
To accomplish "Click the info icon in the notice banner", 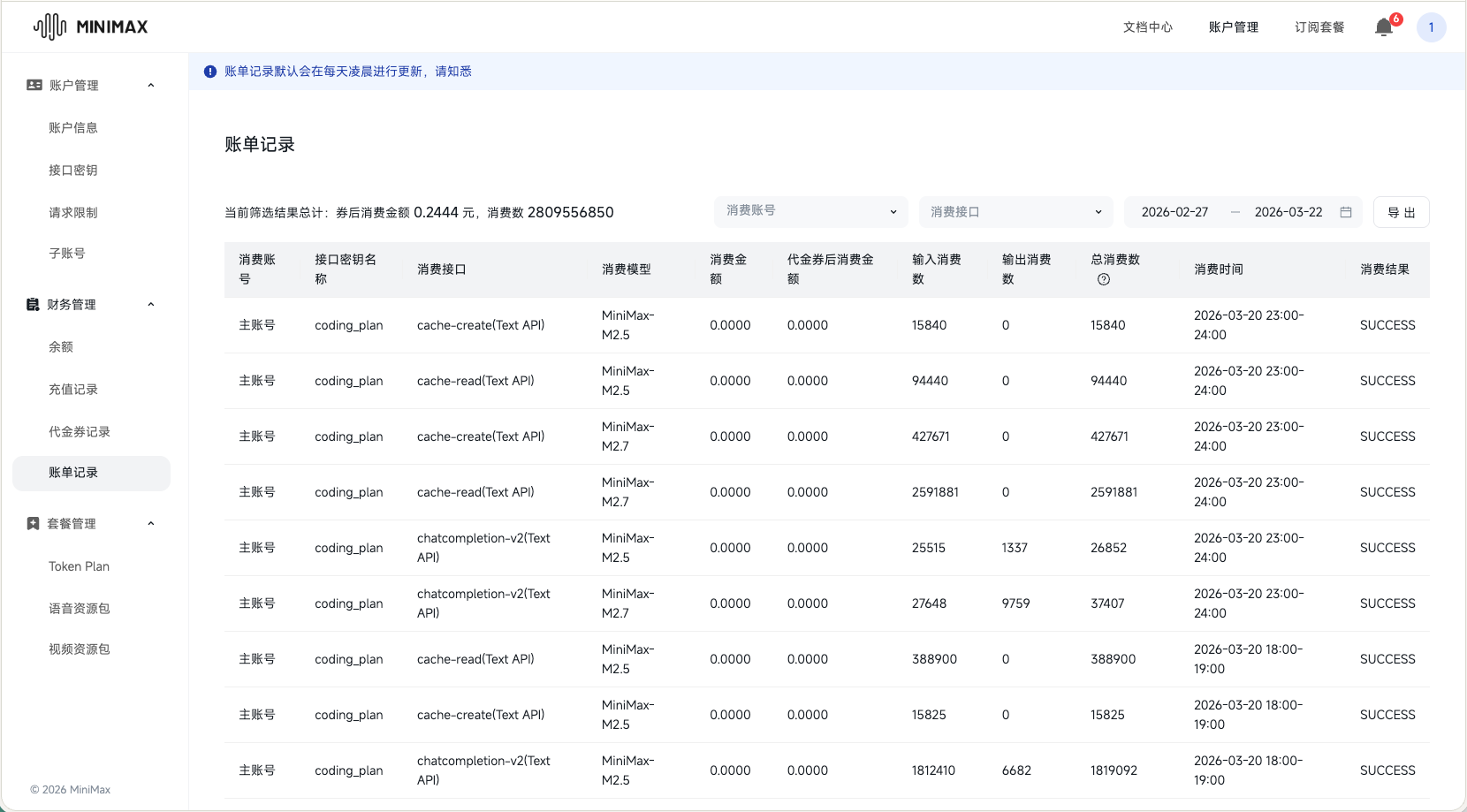I will tap(210, 72).
